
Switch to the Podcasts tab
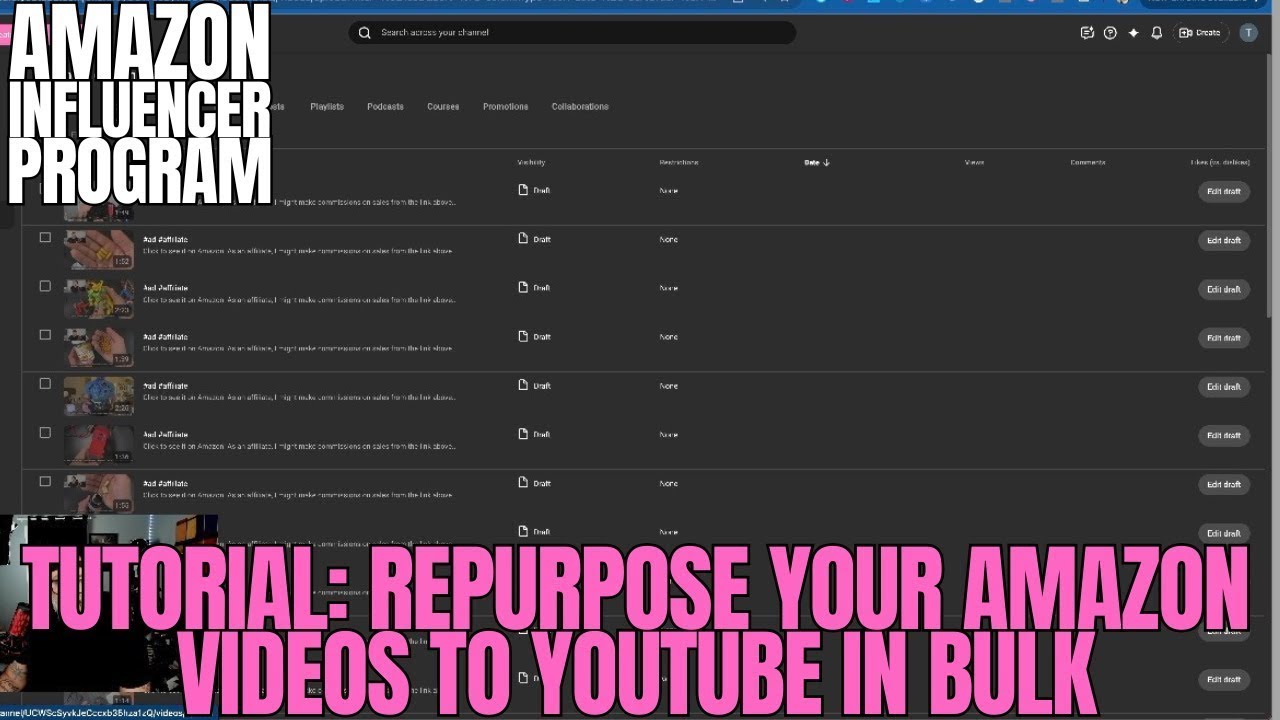coord(385,106)
